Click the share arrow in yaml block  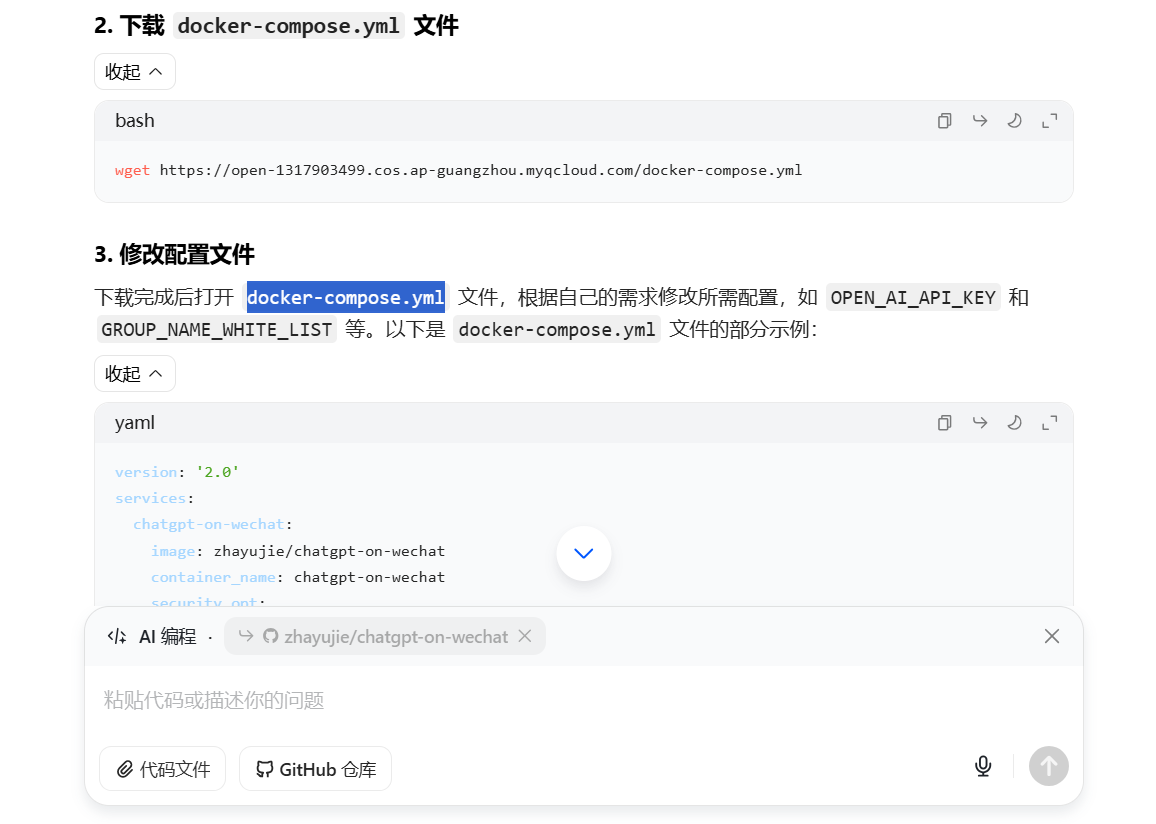coord(980,423)
